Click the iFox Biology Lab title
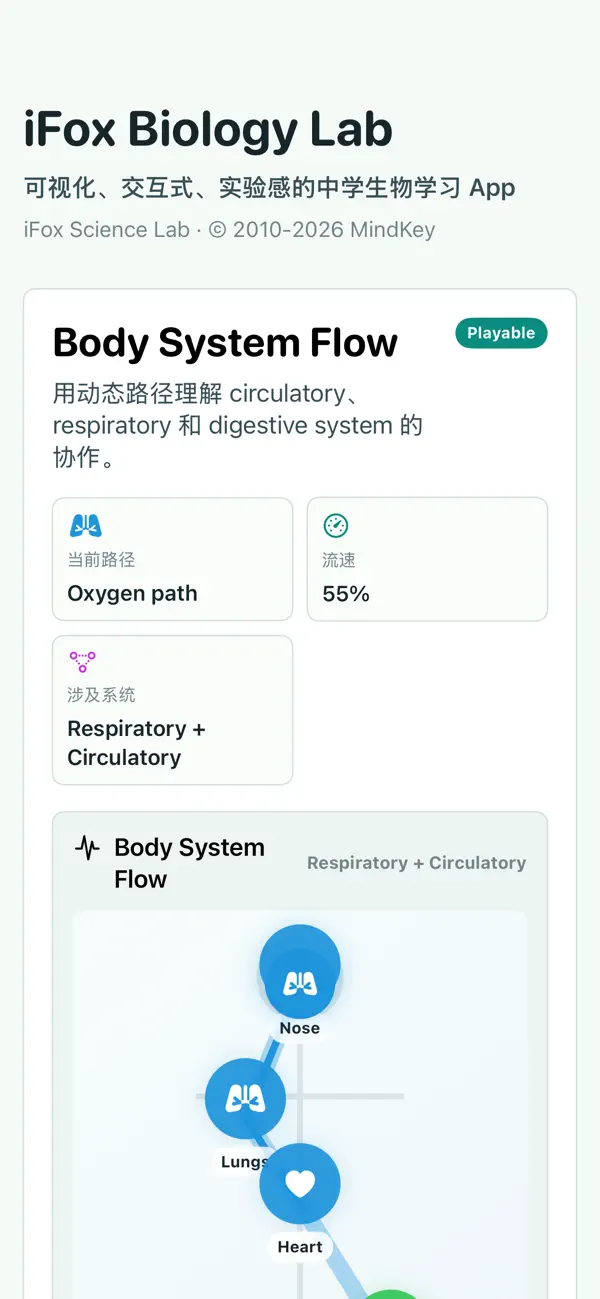600x1299 pixels. click(x=208, y=130)
